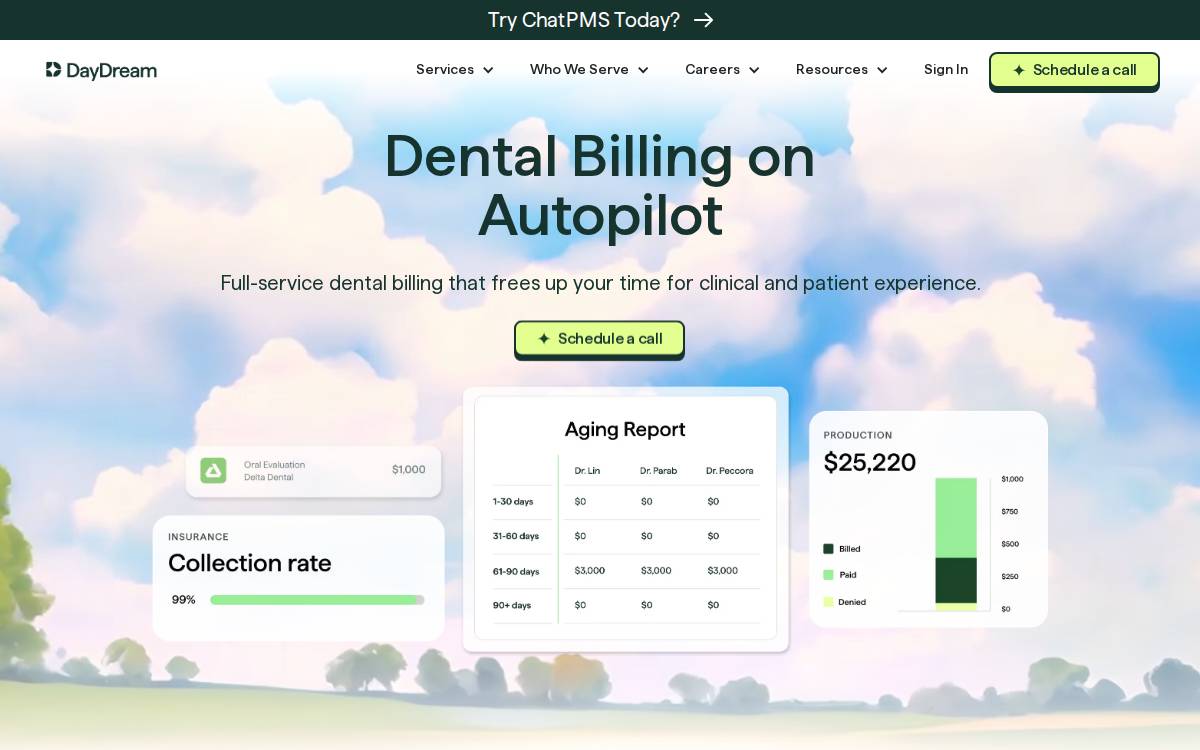
Task: Click the Dr. Peccora column header
Action: [x=730, y=471]
